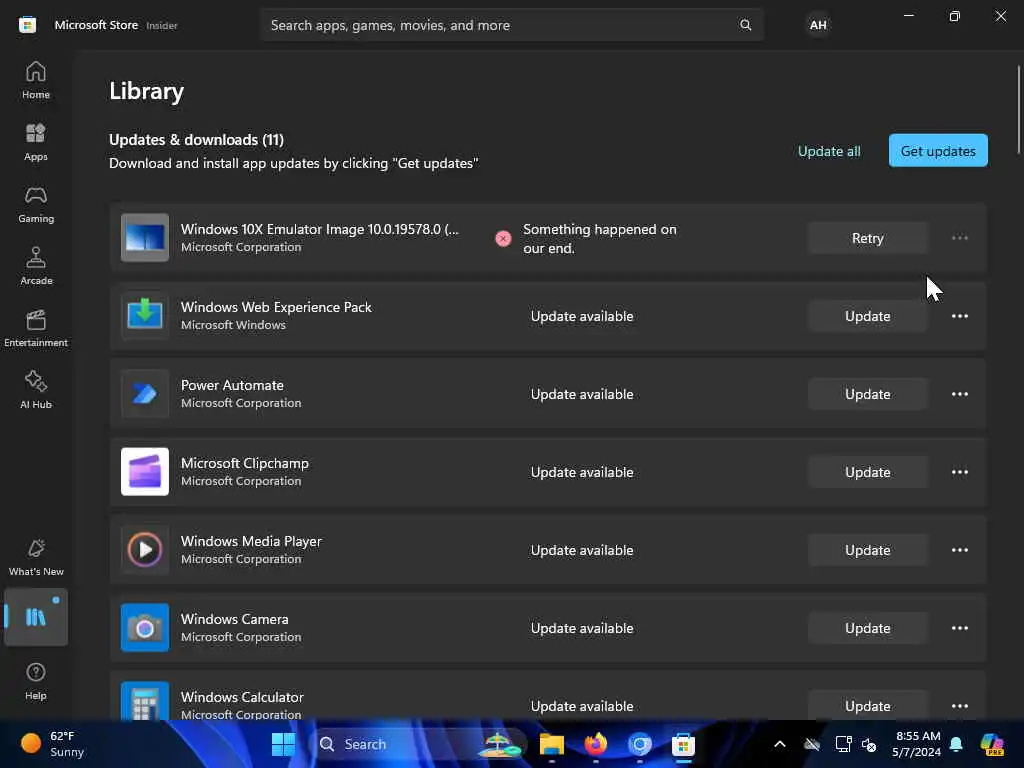The image size is (1024, 768).
Task: Open more options for Windows Web Experience Pack
Action: [x=959, y=316]
